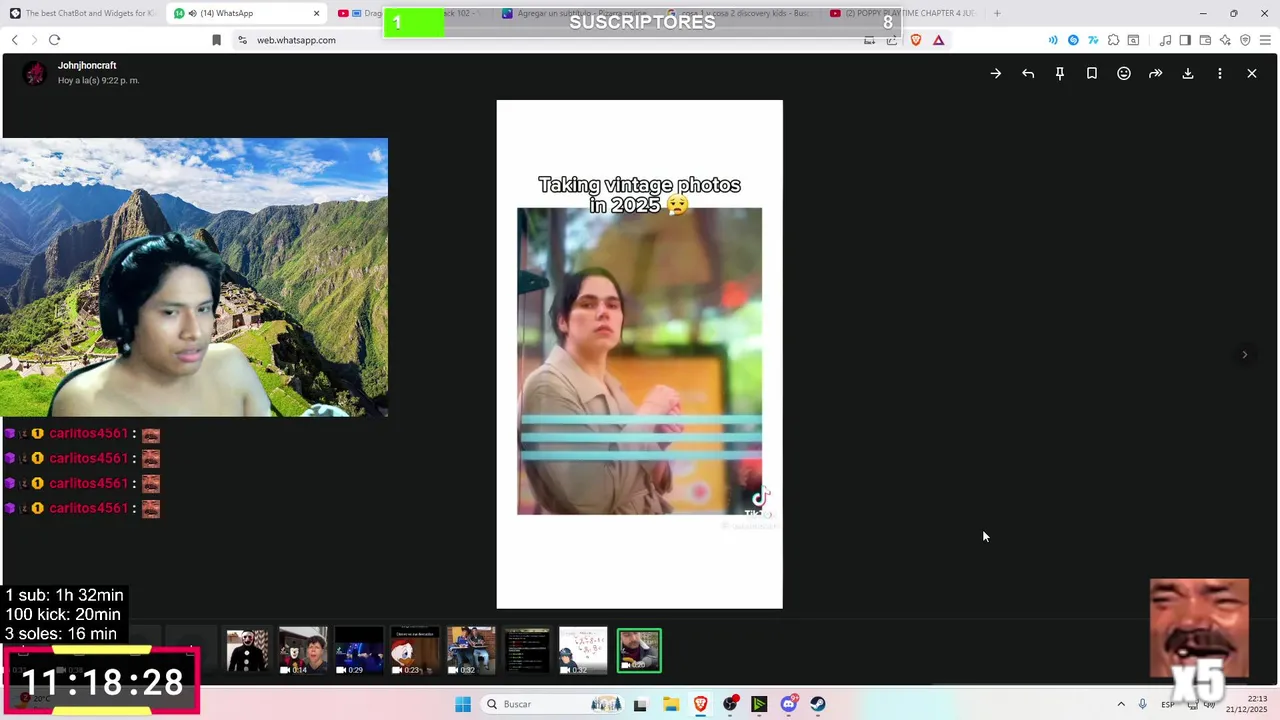The height and width of the screenshot is (720, 1280).
Task: Forward the media with double arrow icon
Action: [1155, 73]
